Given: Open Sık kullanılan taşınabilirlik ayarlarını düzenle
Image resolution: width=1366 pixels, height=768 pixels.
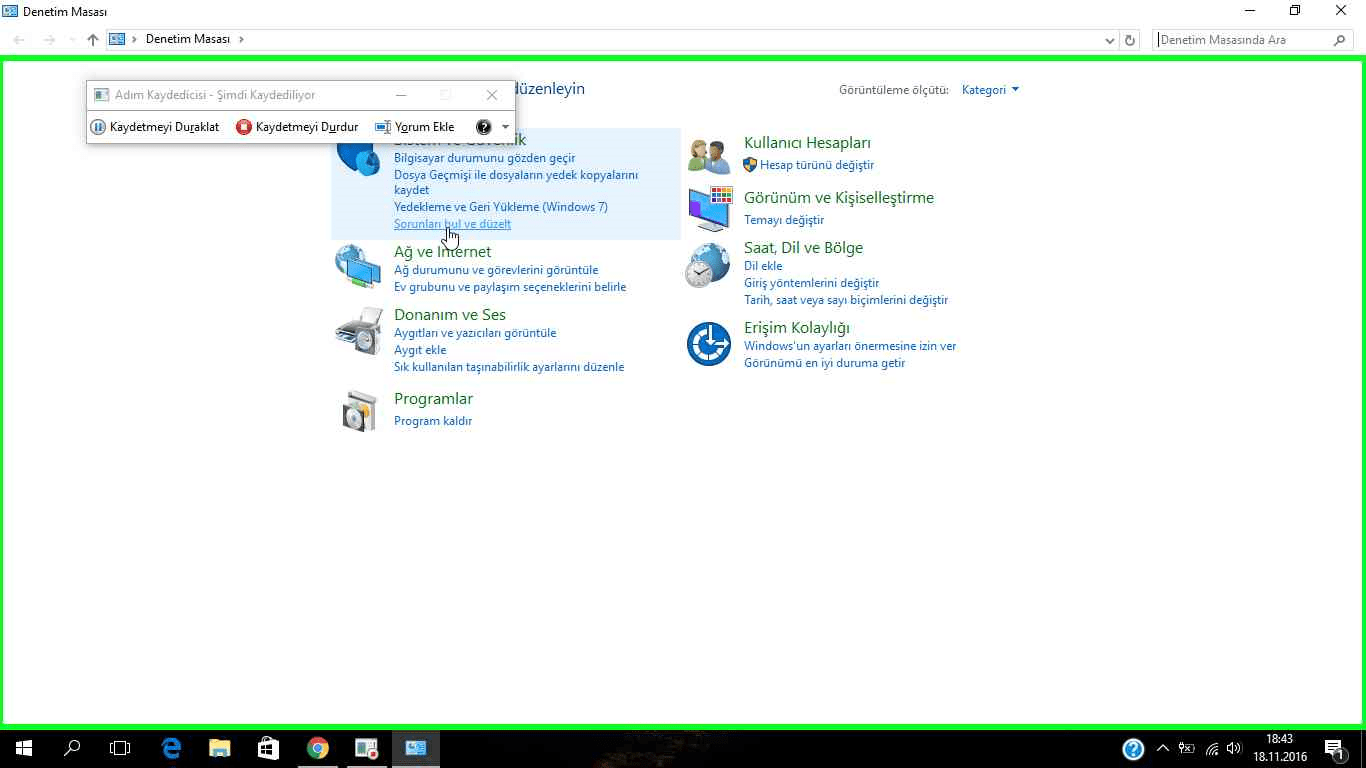Looking at the screenshot, I should coord(509,367).
